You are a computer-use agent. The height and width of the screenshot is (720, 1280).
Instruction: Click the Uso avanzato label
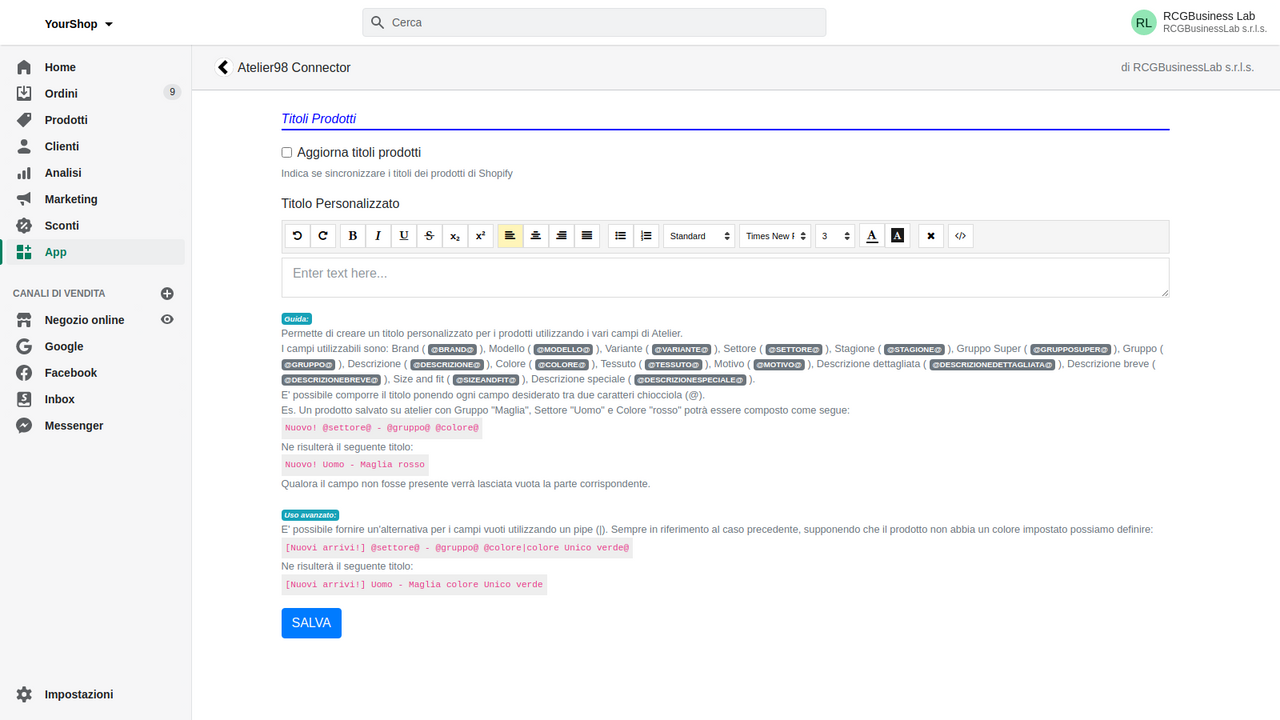310,515
